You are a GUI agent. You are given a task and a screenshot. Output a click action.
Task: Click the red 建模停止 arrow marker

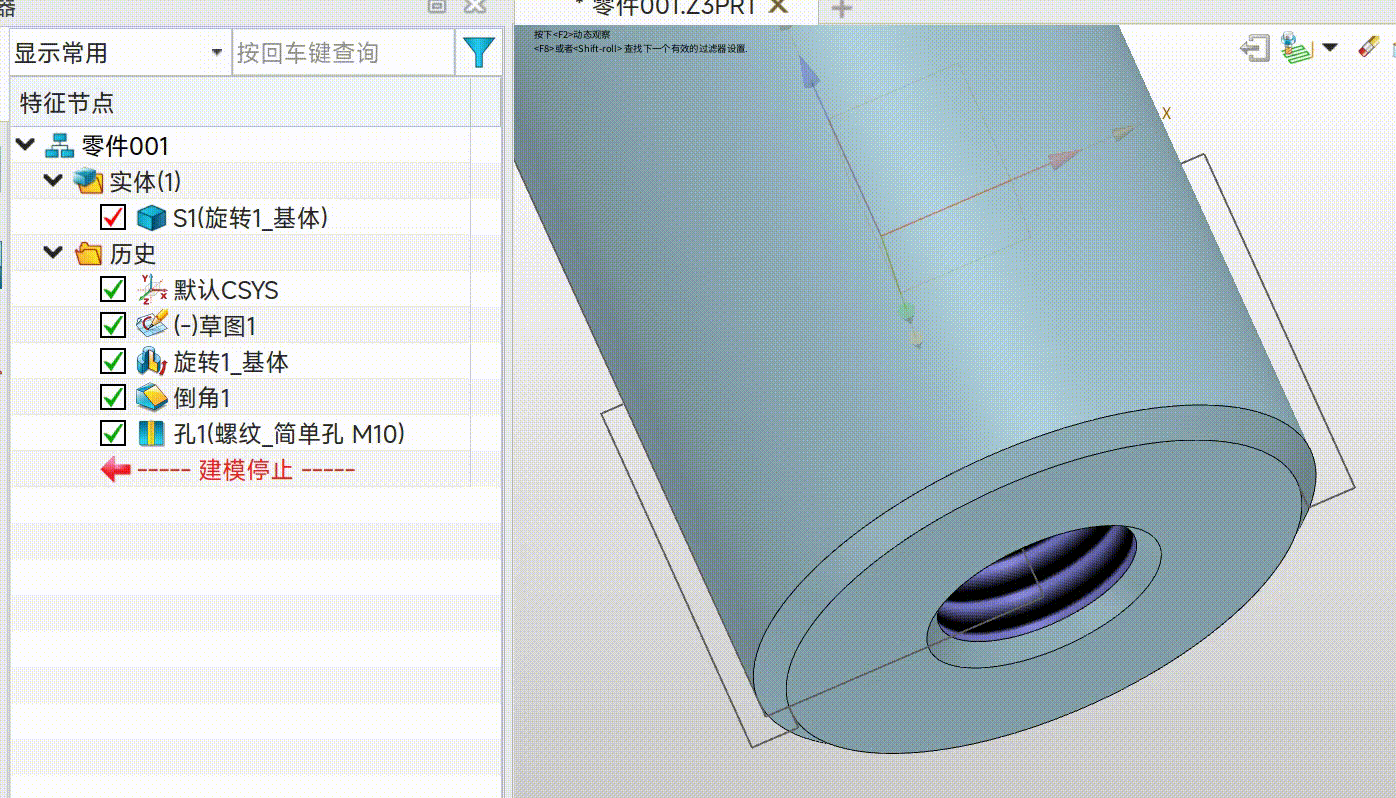[116, 470]
